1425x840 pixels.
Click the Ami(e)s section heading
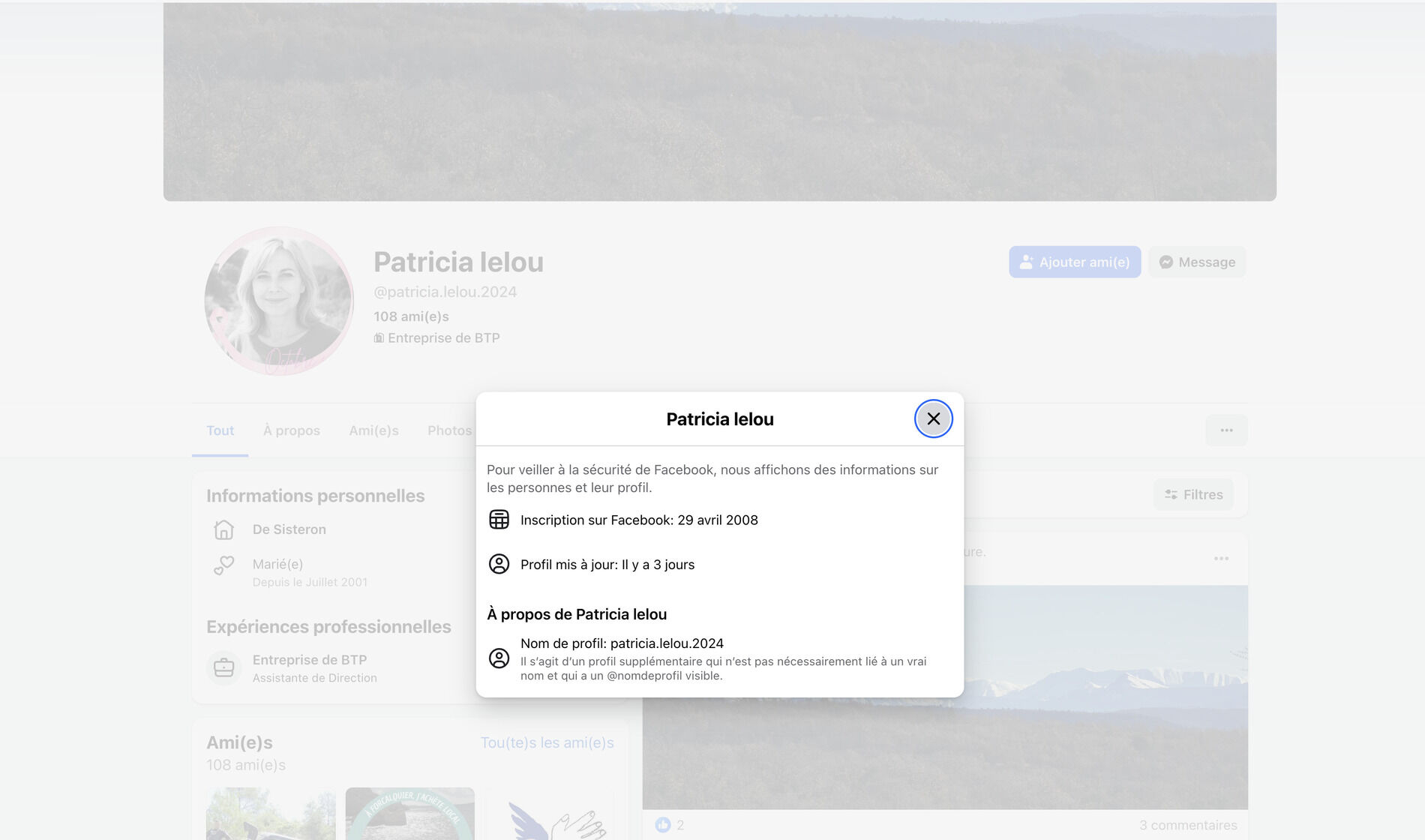click(x=239, y=742)
